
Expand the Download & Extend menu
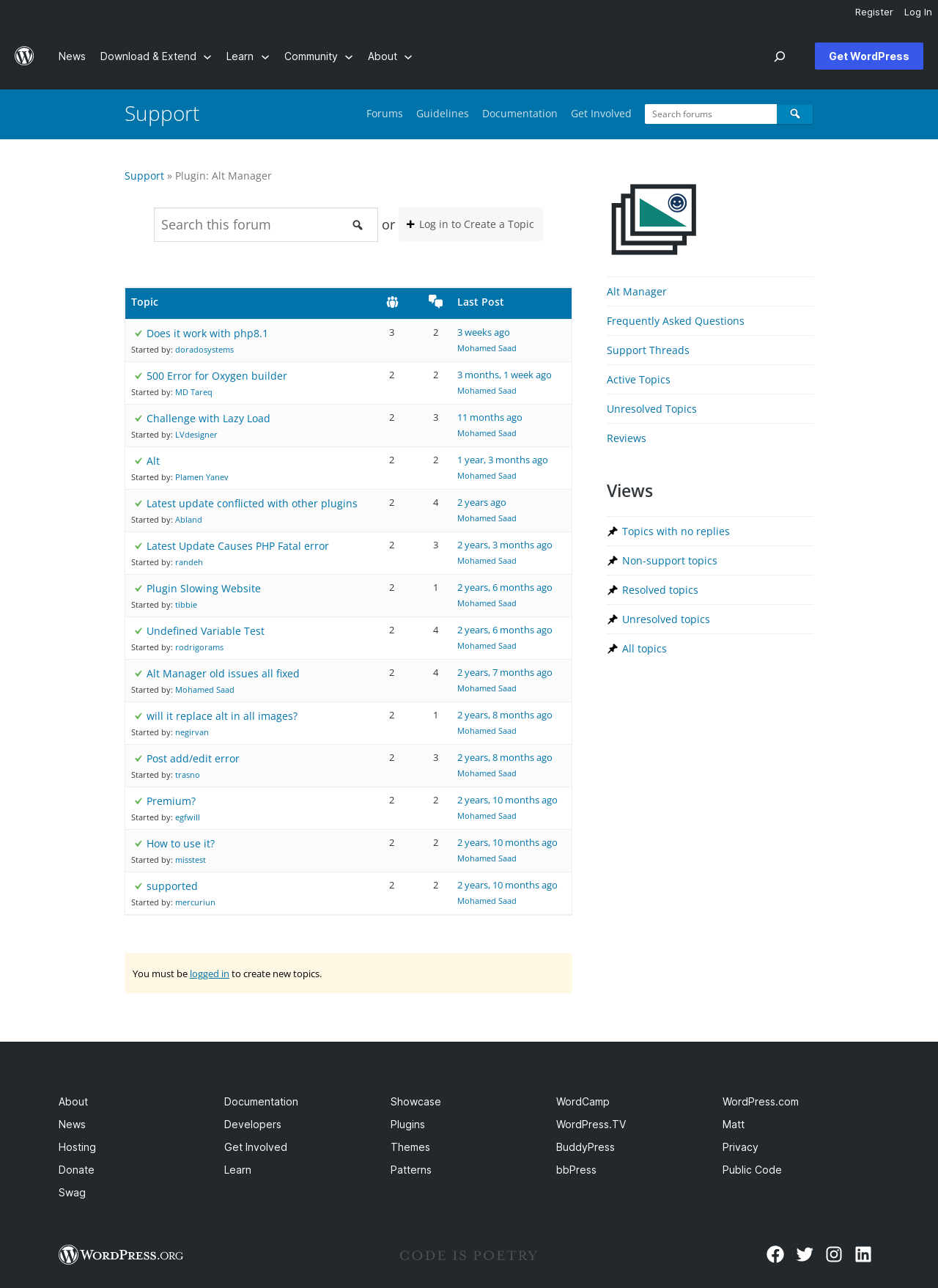(155, 56)
